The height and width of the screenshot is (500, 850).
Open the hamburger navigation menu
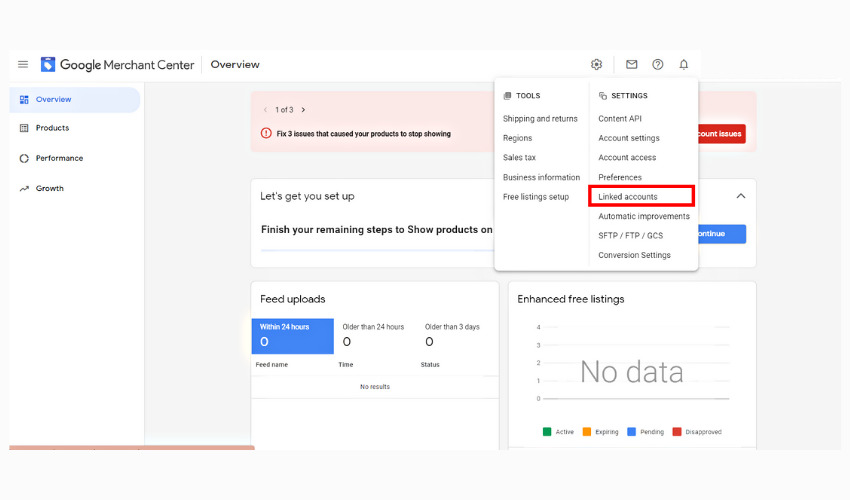[23, 65]
